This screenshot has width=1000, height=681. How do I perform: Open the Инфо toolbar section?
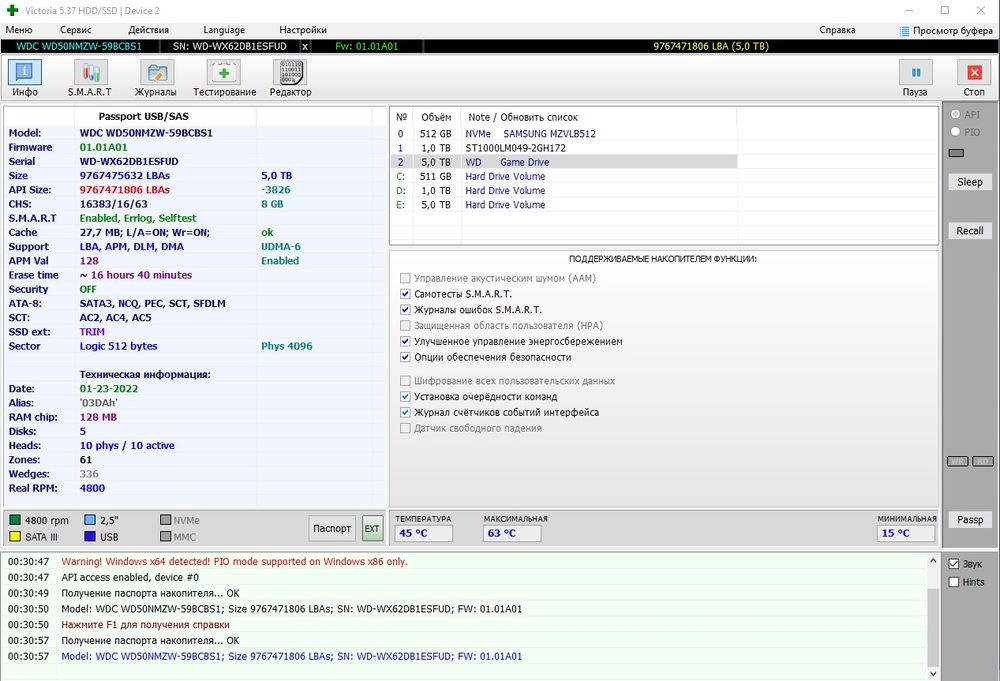click(25, 78)
